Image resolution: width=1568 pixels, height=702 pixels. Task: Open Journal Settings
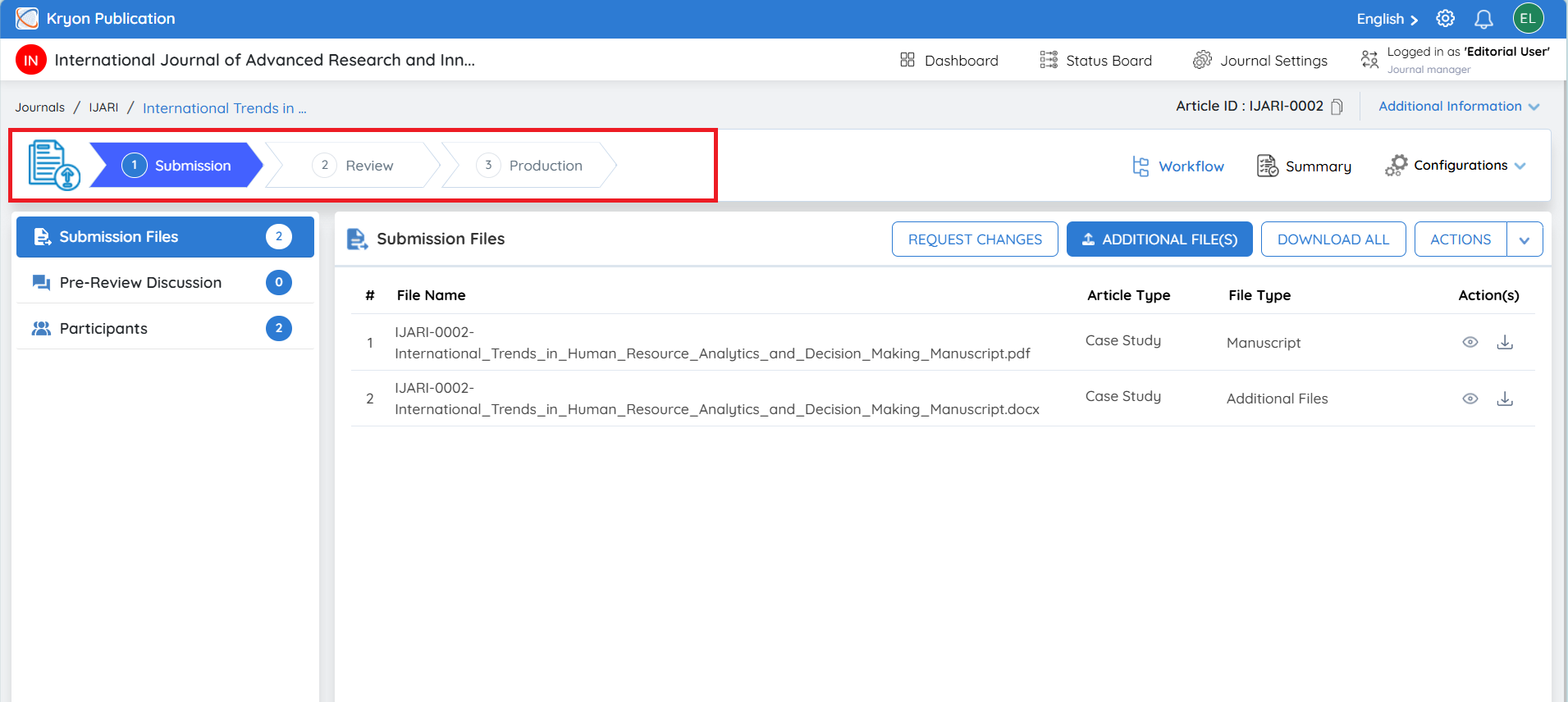point(1259,60)
